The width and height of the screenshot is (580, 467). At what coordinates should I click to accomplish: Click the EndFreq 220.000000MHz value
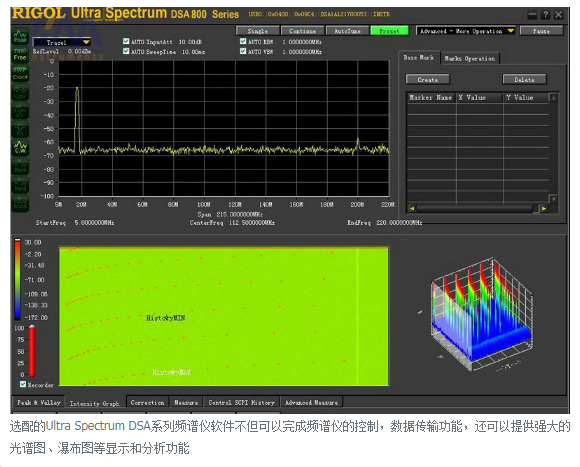tap(399, 223)
